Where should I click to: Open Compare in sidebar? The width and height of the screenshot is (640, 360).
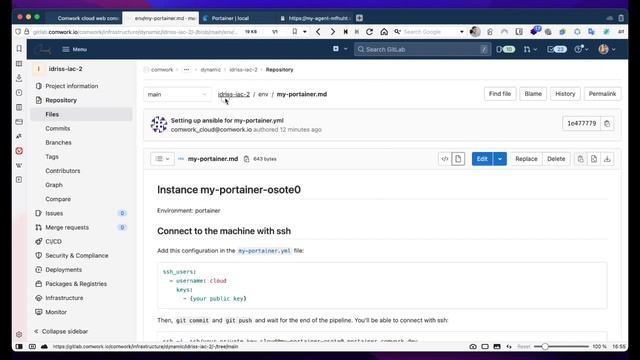pyautogui.click(x=58, y=199)
